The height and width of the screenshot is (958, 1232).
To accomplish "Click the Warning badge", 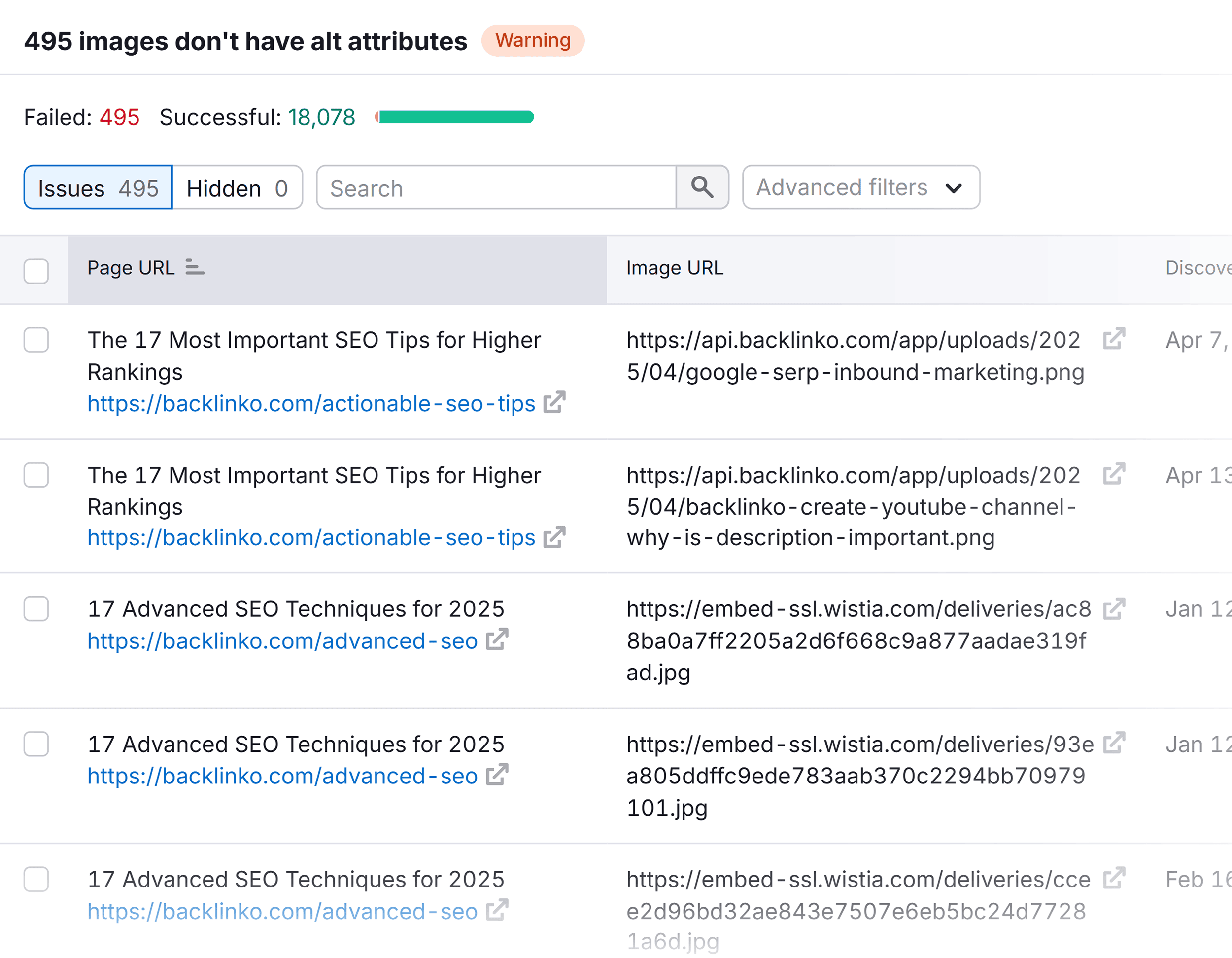I will (x=533, y=40).
